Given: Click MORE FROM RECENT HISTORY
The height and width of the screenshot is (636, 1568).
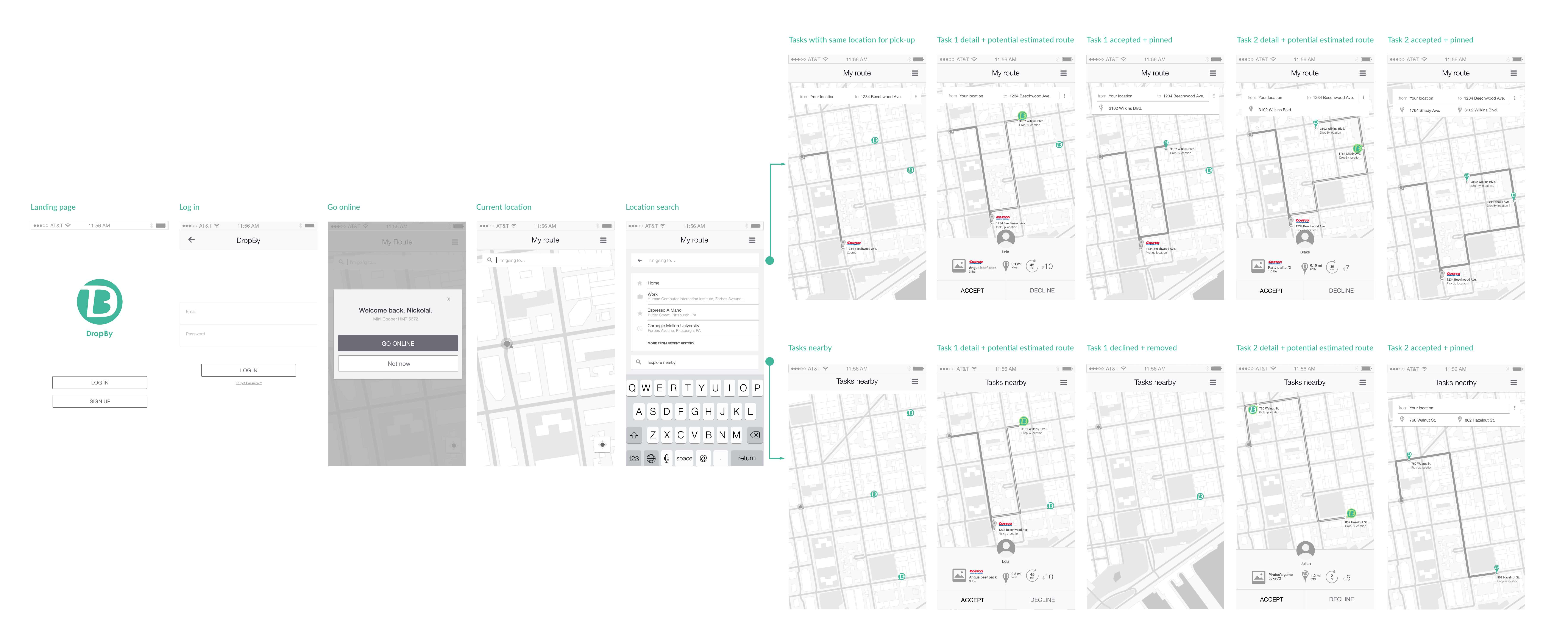Looking at the screenshot, I should tap(671, 343).
